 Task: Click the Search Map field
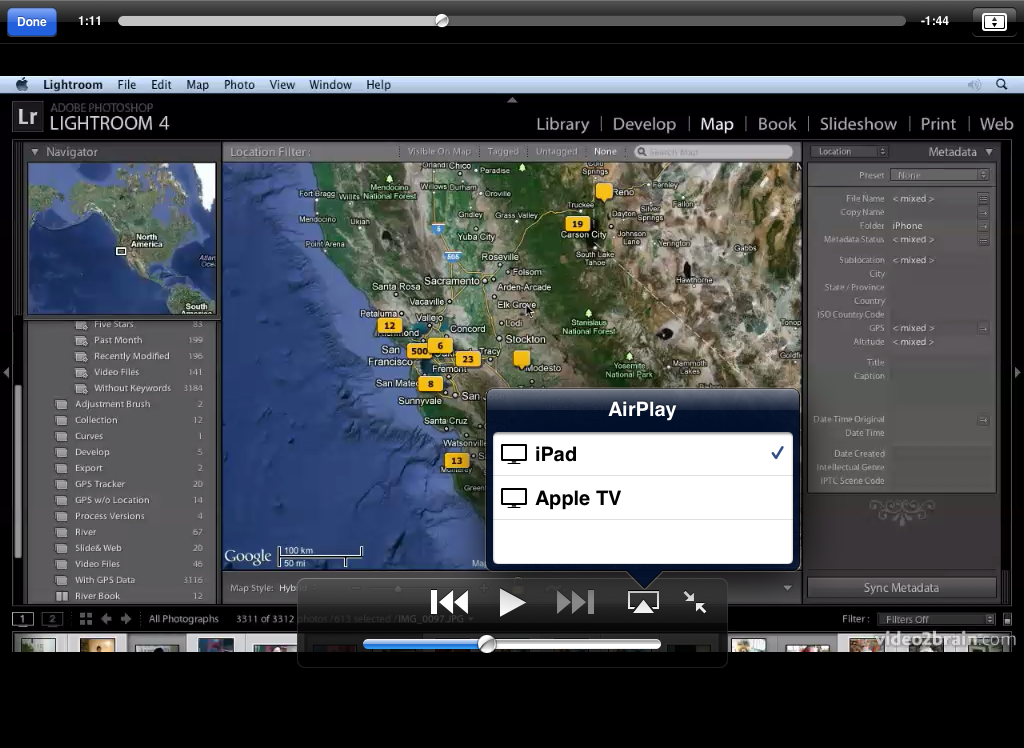pyautogui.click(x=713, y=152)
